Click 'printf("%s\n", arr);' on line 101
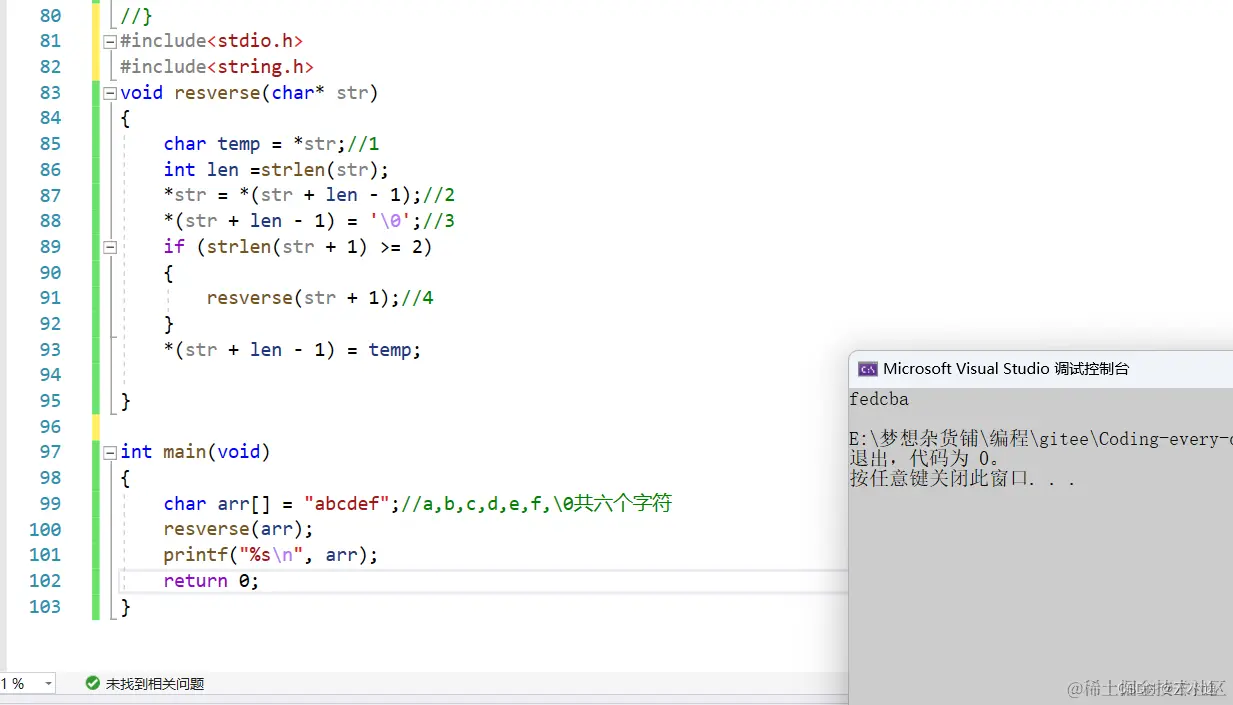This screenshot has width=1233, height=705. tap(271, 555)
